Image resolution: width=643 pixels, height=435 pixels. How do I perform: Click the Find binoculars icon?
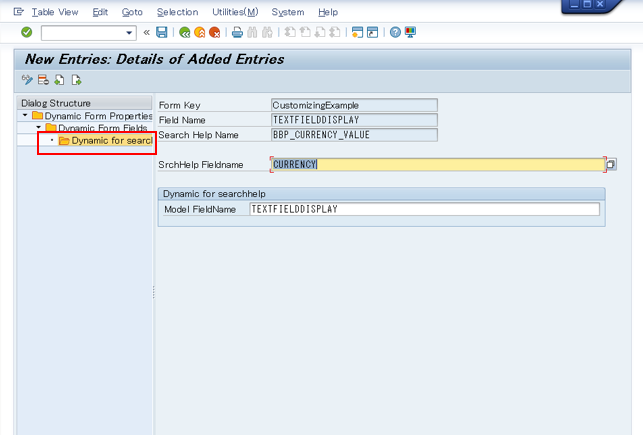[x=252, y=32]
